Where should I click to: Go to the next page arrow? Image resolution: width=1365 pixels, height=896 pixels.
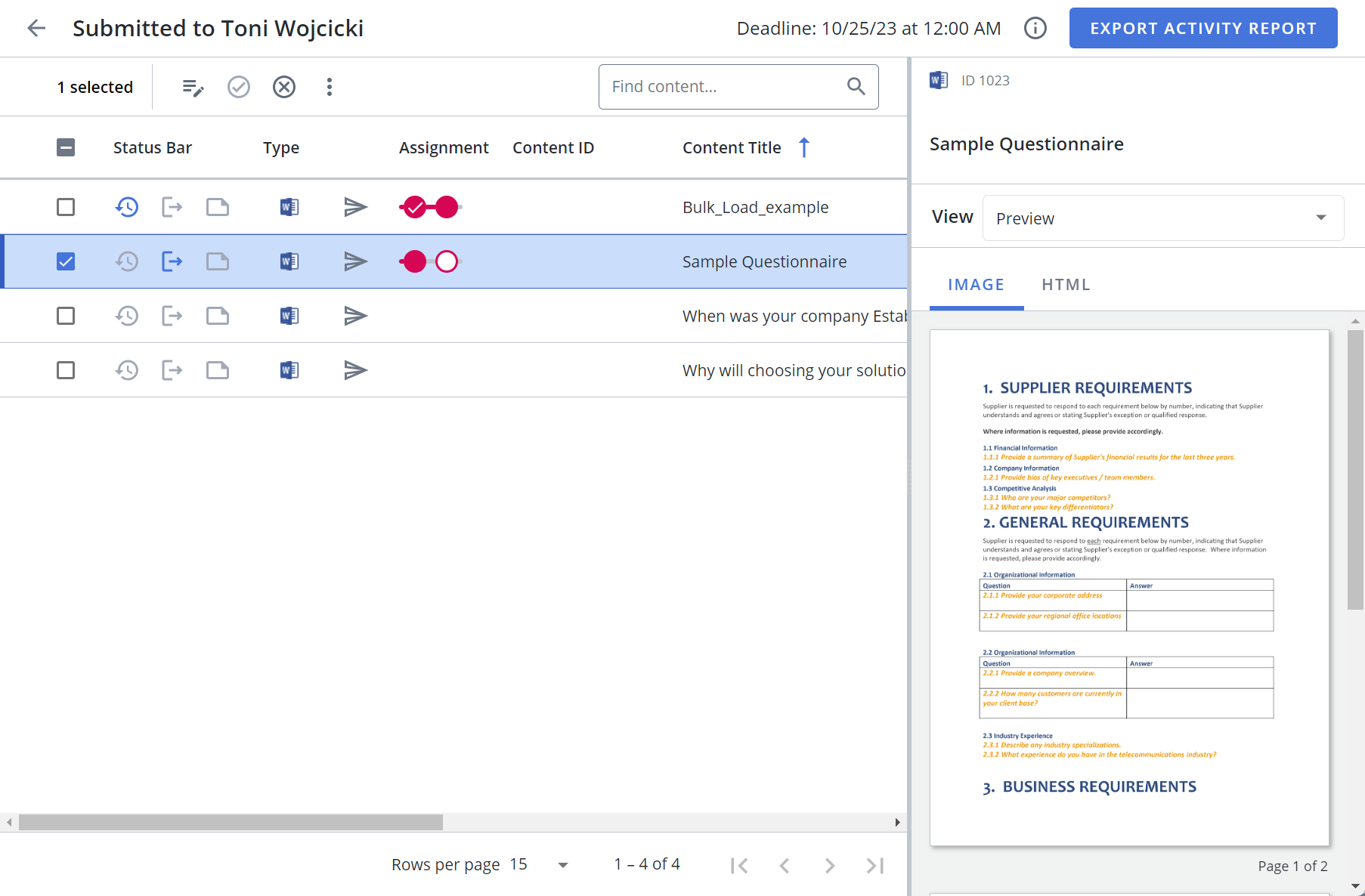pyautogui.click(x=830, y=866)
